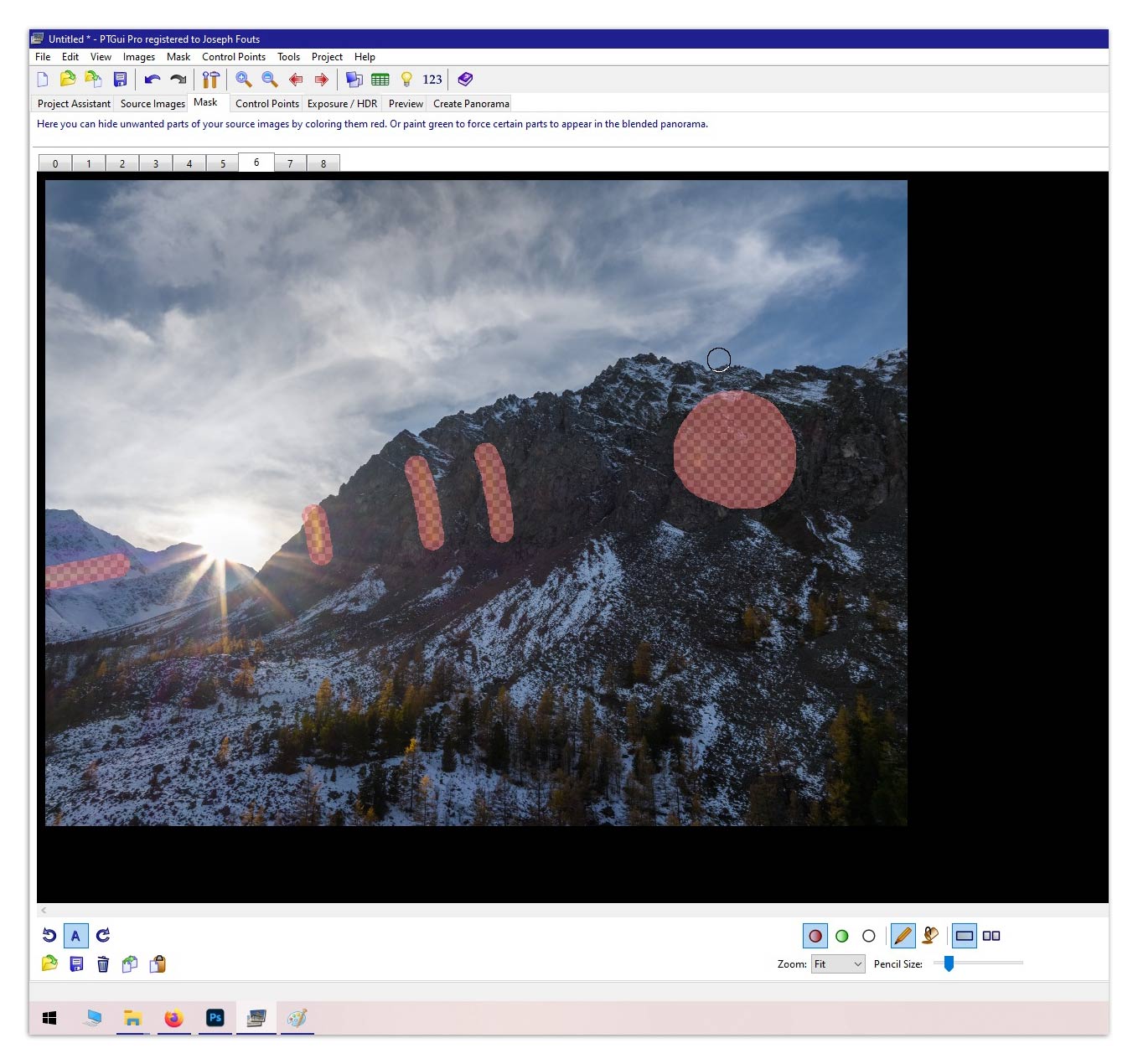Open the numerical transform 123 icon
This screenshot has width=1138, height=1064.
432,80
